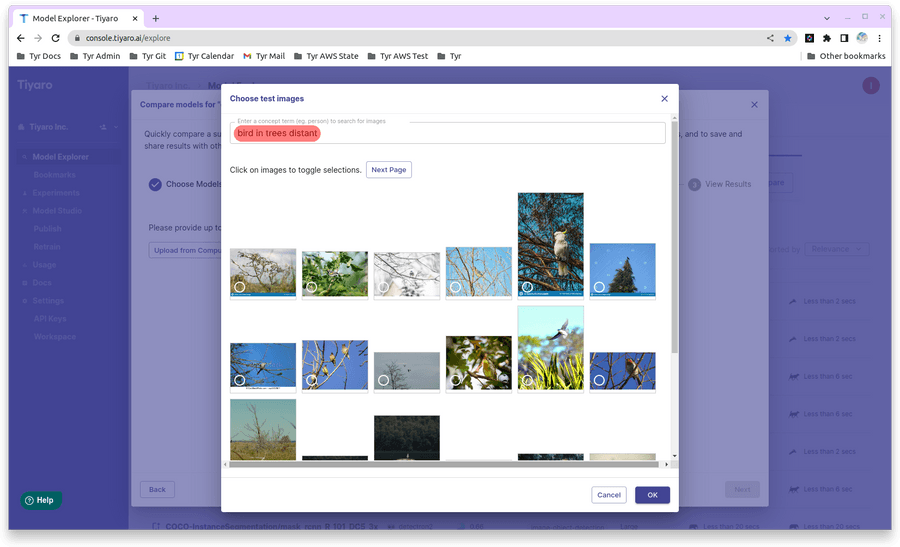Click Cancel in Choose test images dialog
Screen dimensions: 900x547
[x=609, y=495]
